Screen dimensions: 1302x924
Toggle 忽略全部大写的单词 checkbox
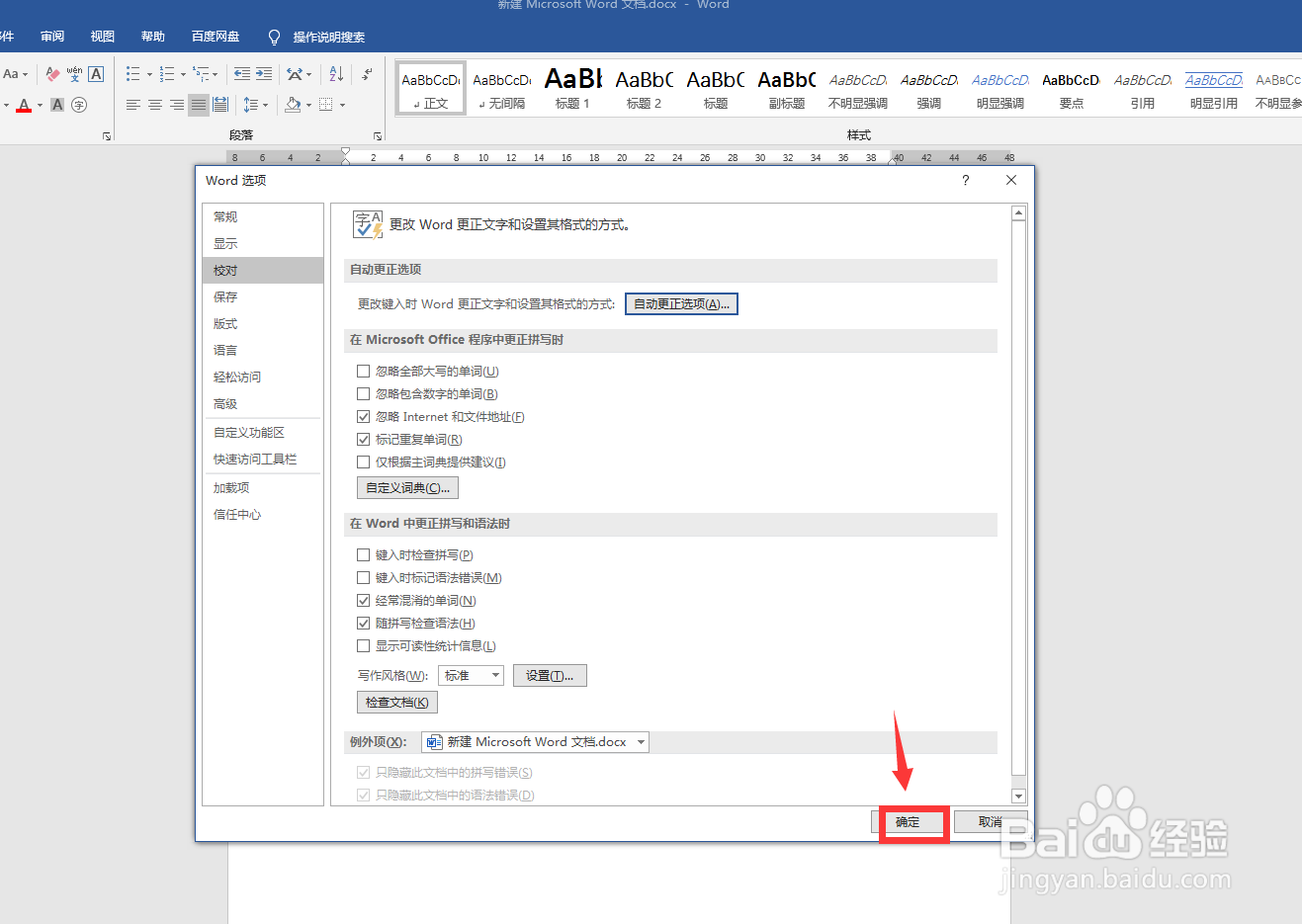(363, 372)
